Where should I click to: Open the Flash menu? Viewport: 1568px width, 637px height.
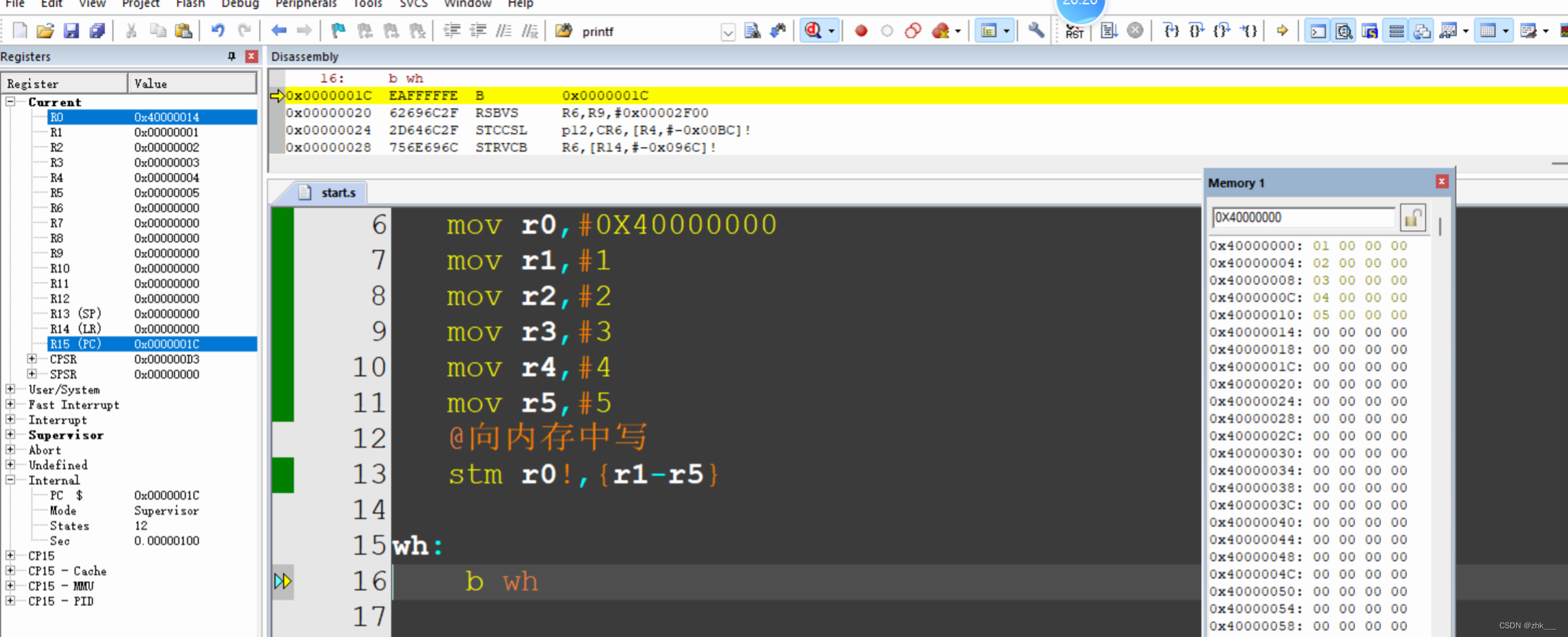(190, 4)
